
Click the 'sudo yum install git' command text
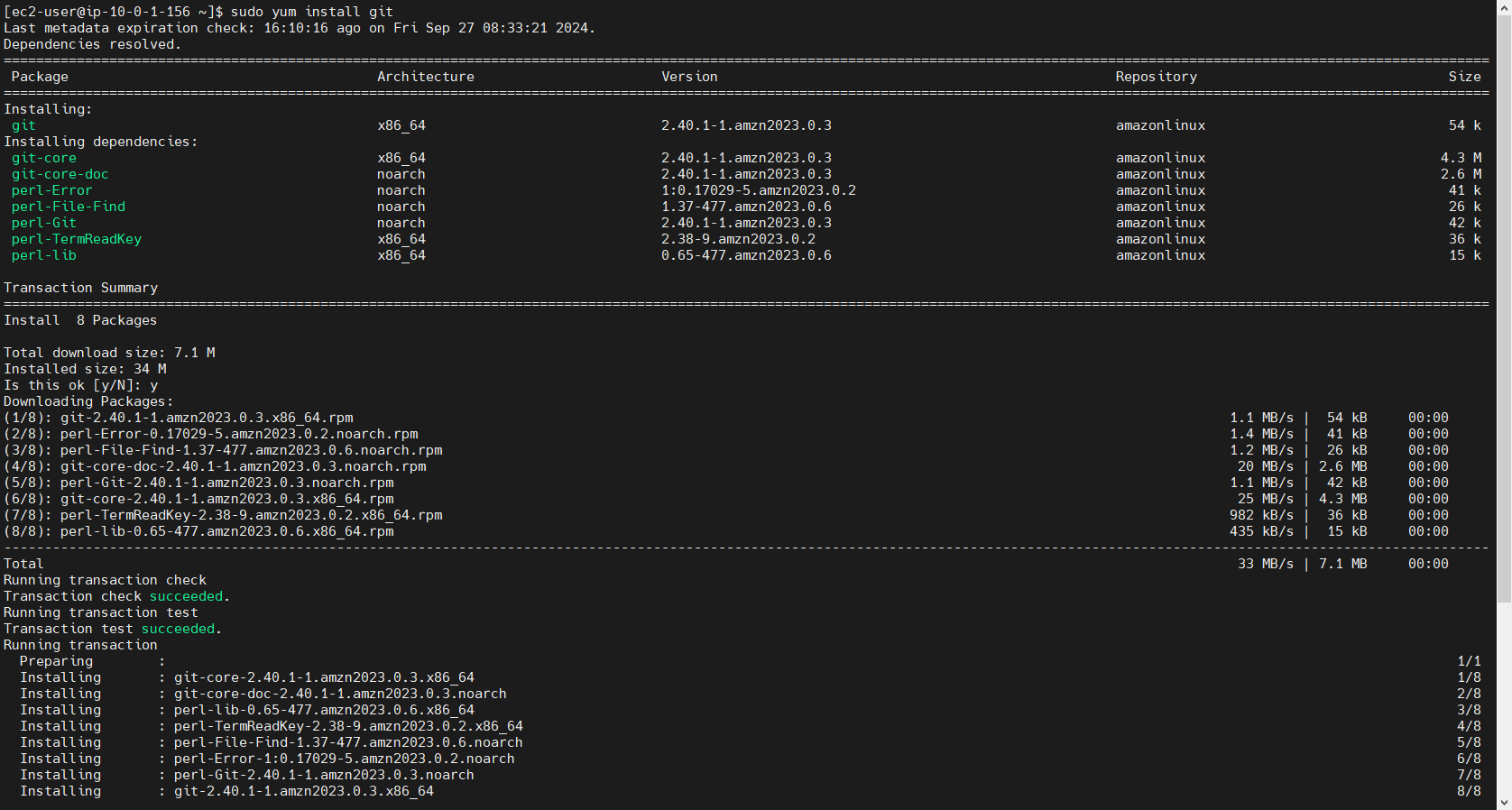(x=311, y=12)
